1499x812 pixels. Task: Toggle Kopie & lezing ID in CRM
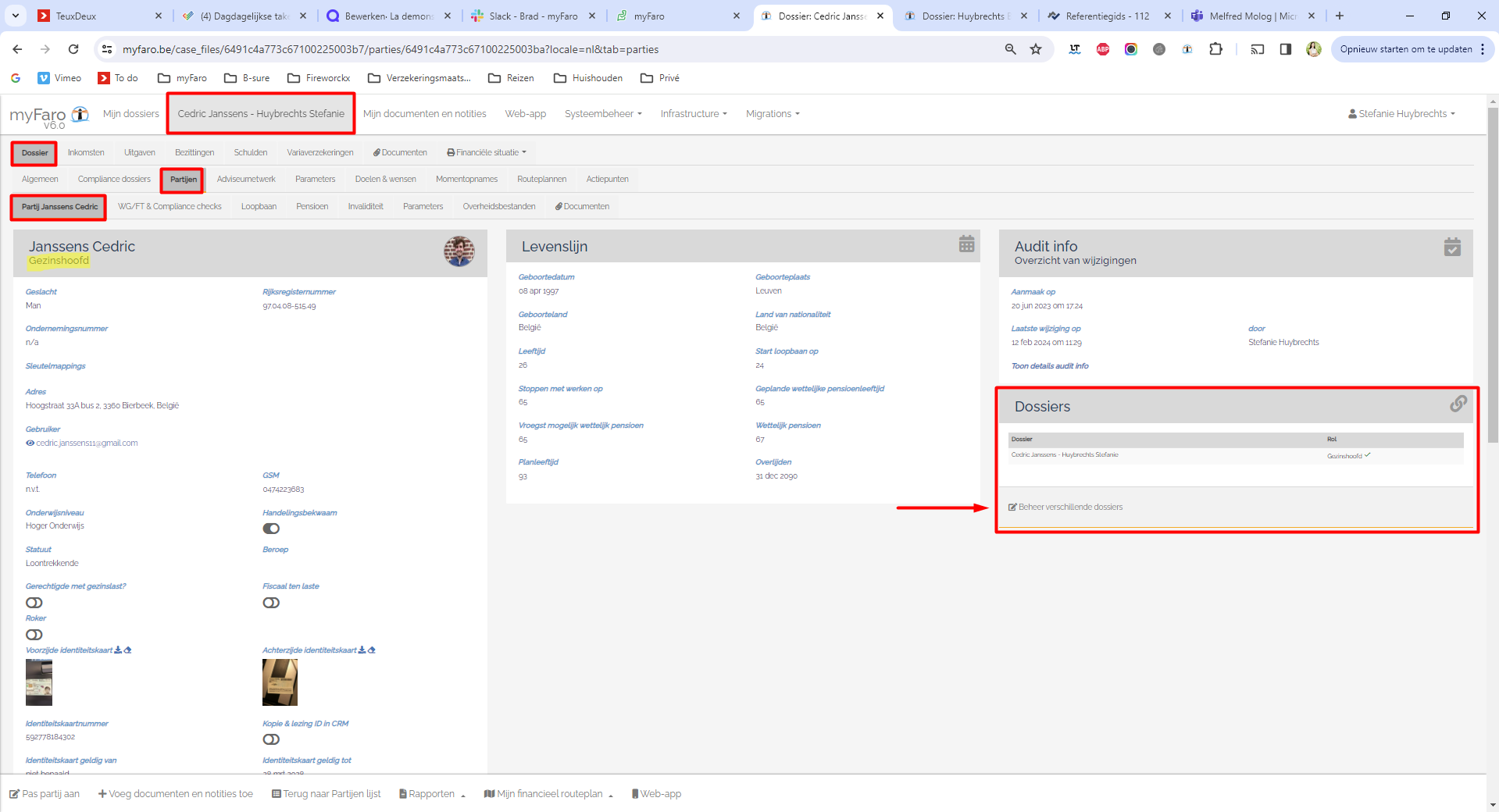click(271, 739)
